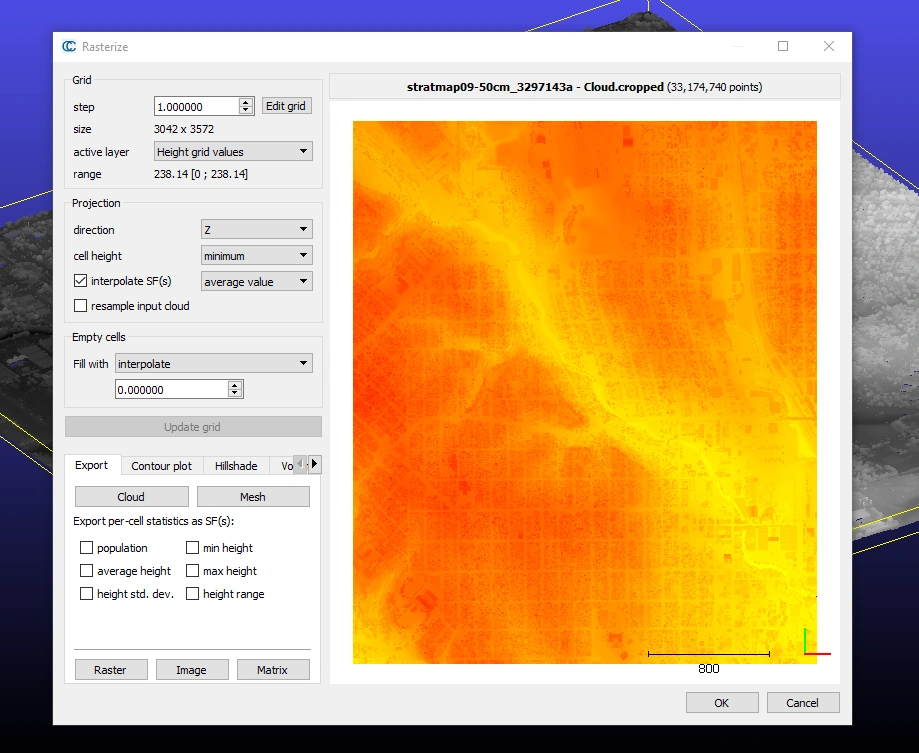This screenshot has width=919, height=753.
Task: Enable average height per-cell statistic
Action: 86,570
